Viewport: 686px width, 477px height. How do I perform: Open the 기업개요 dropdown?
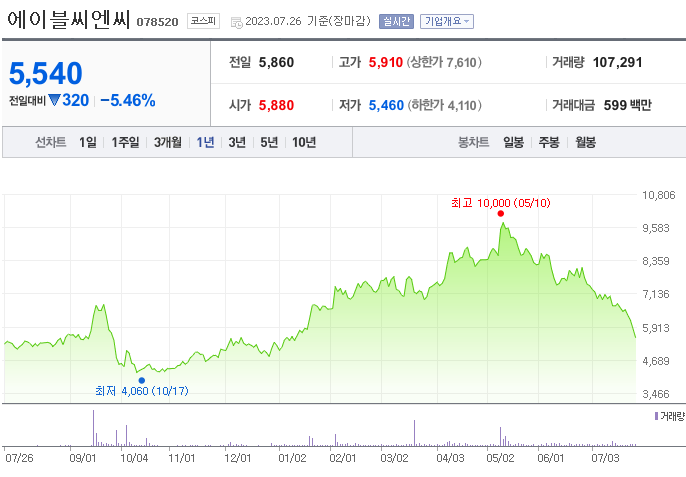pos(447,21)
